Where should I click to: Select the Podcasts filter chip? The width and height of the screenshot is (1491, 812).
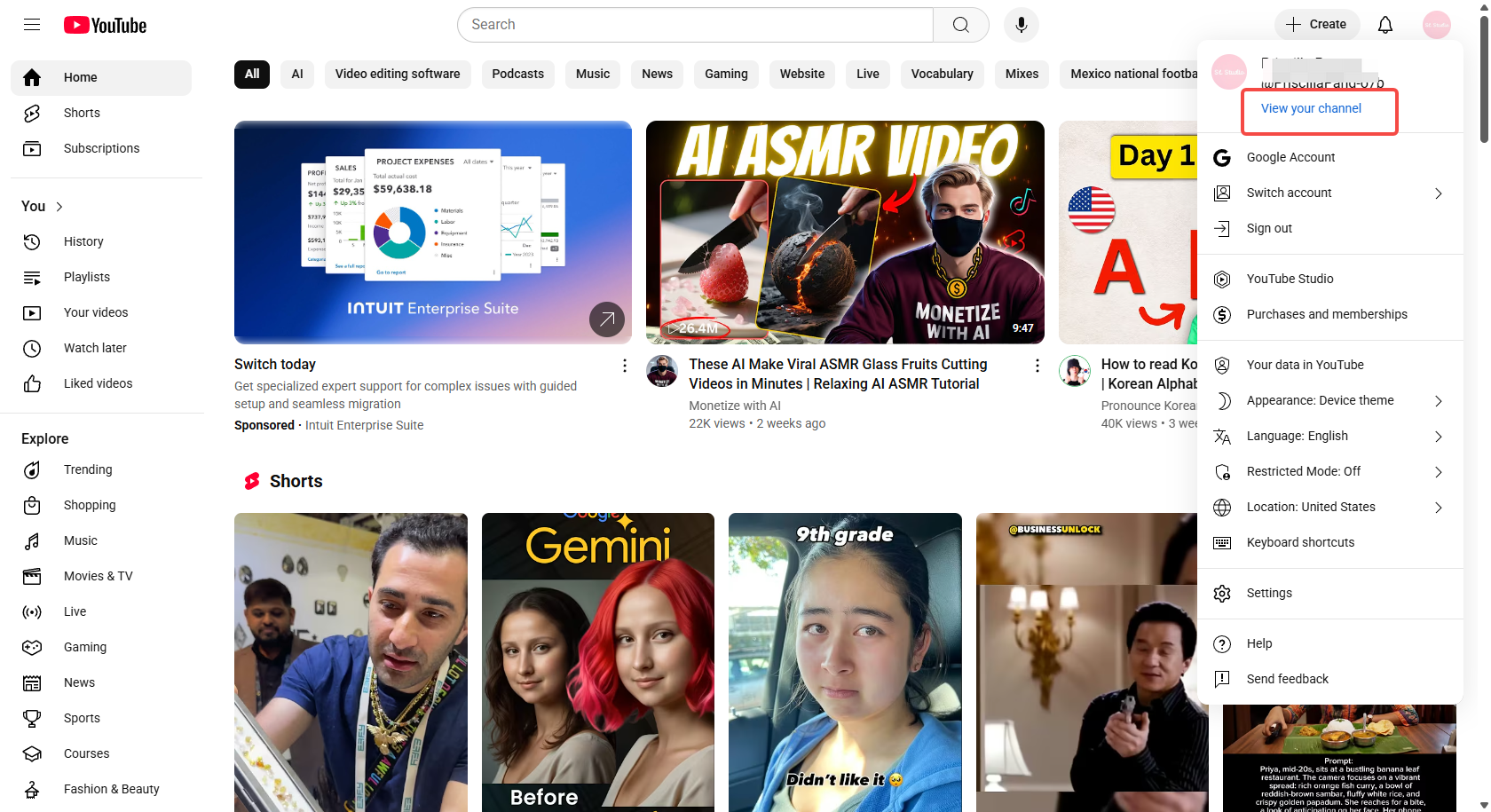tap(518, 74)
